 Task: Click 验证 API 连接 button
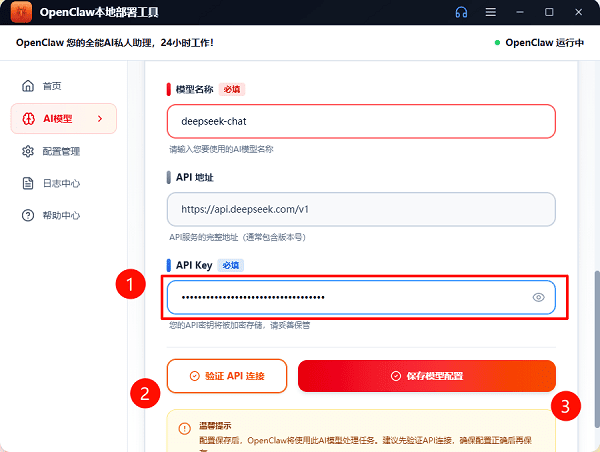[227, 376]
